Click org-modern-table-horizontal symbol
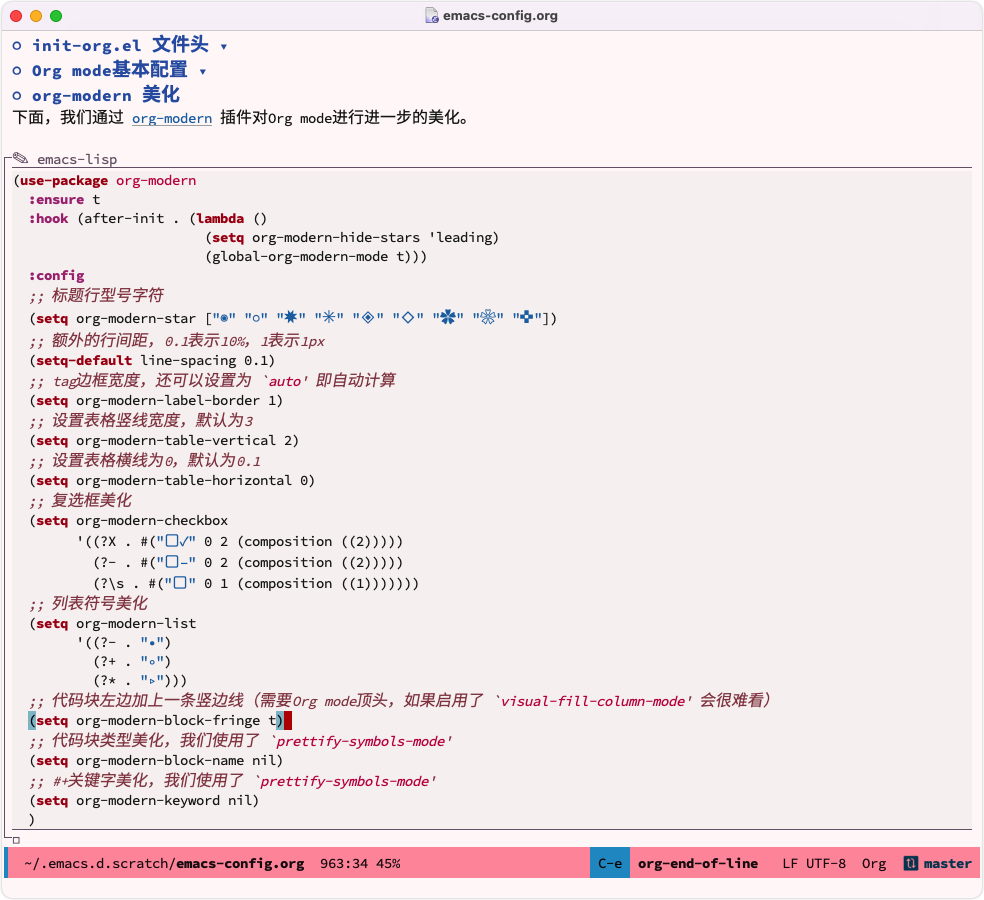Image resolution: width=984 pixels, height=900 pixels. tap(184, 481)
